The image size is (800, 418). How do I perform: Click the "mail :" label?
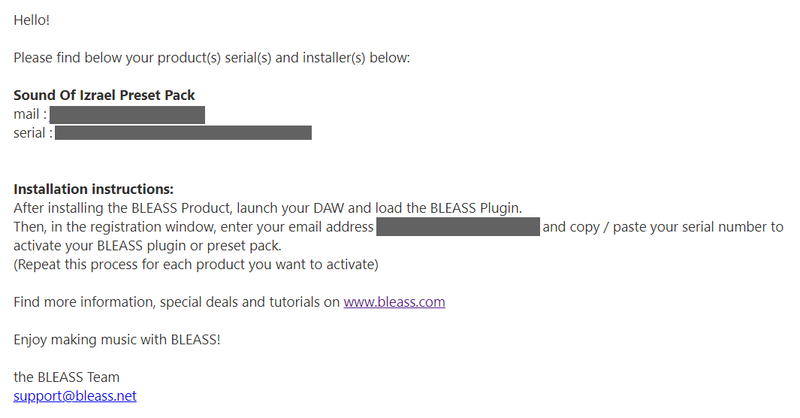point(30,114)
